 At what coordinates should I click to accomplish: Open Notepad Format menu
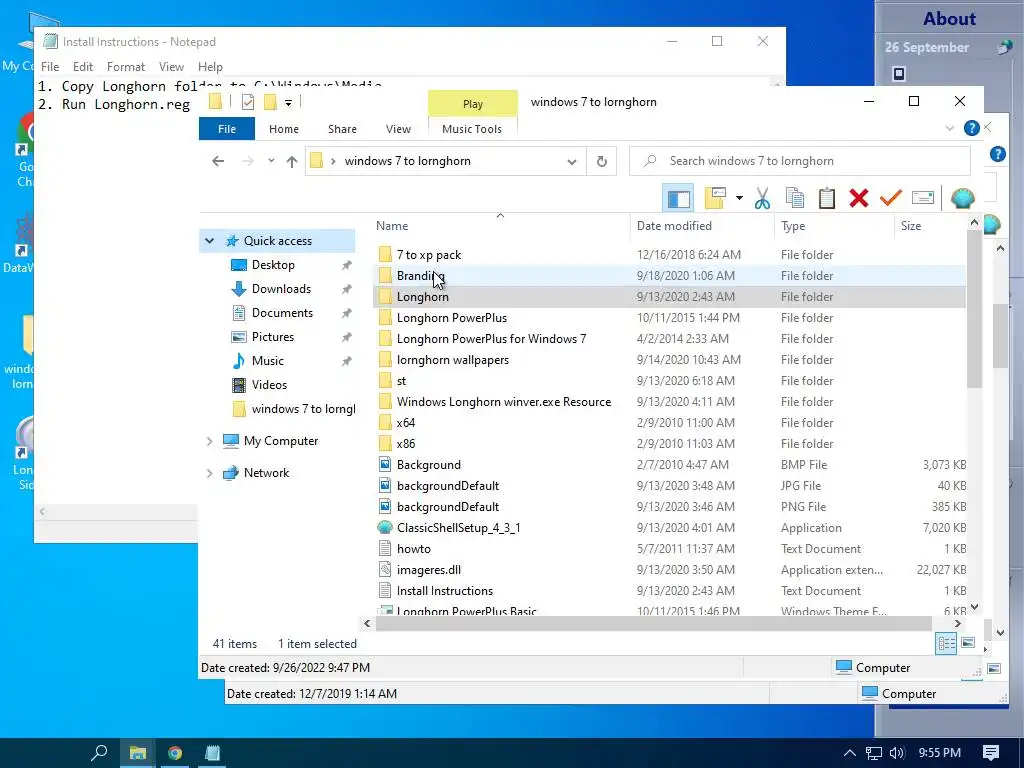[x=125, y=67]
